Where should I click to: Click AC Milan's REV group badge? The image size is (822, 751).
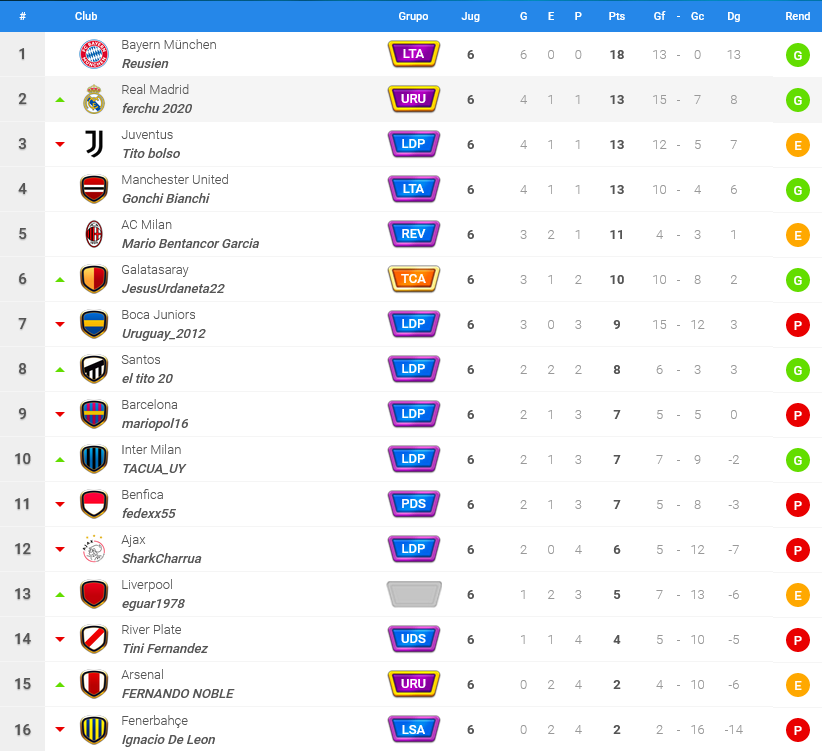point(414,234)
